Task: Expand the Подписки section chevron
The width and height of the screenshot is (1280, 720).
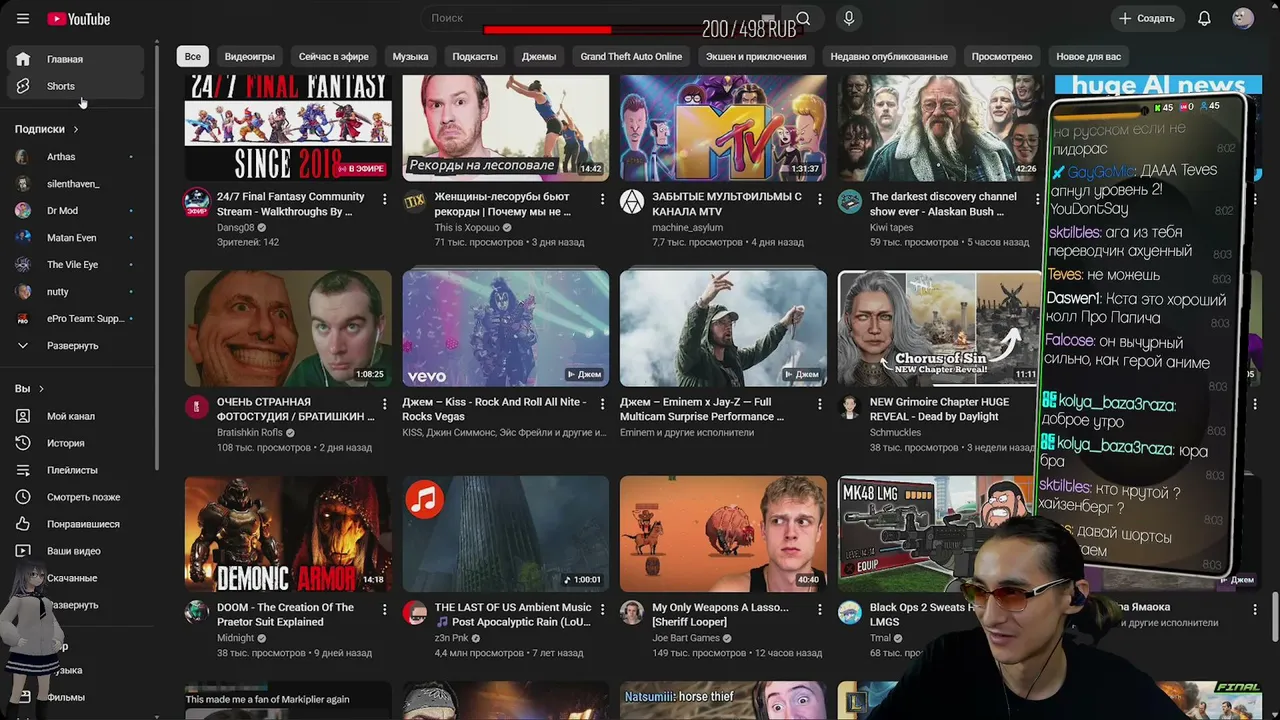Action: 76,129
